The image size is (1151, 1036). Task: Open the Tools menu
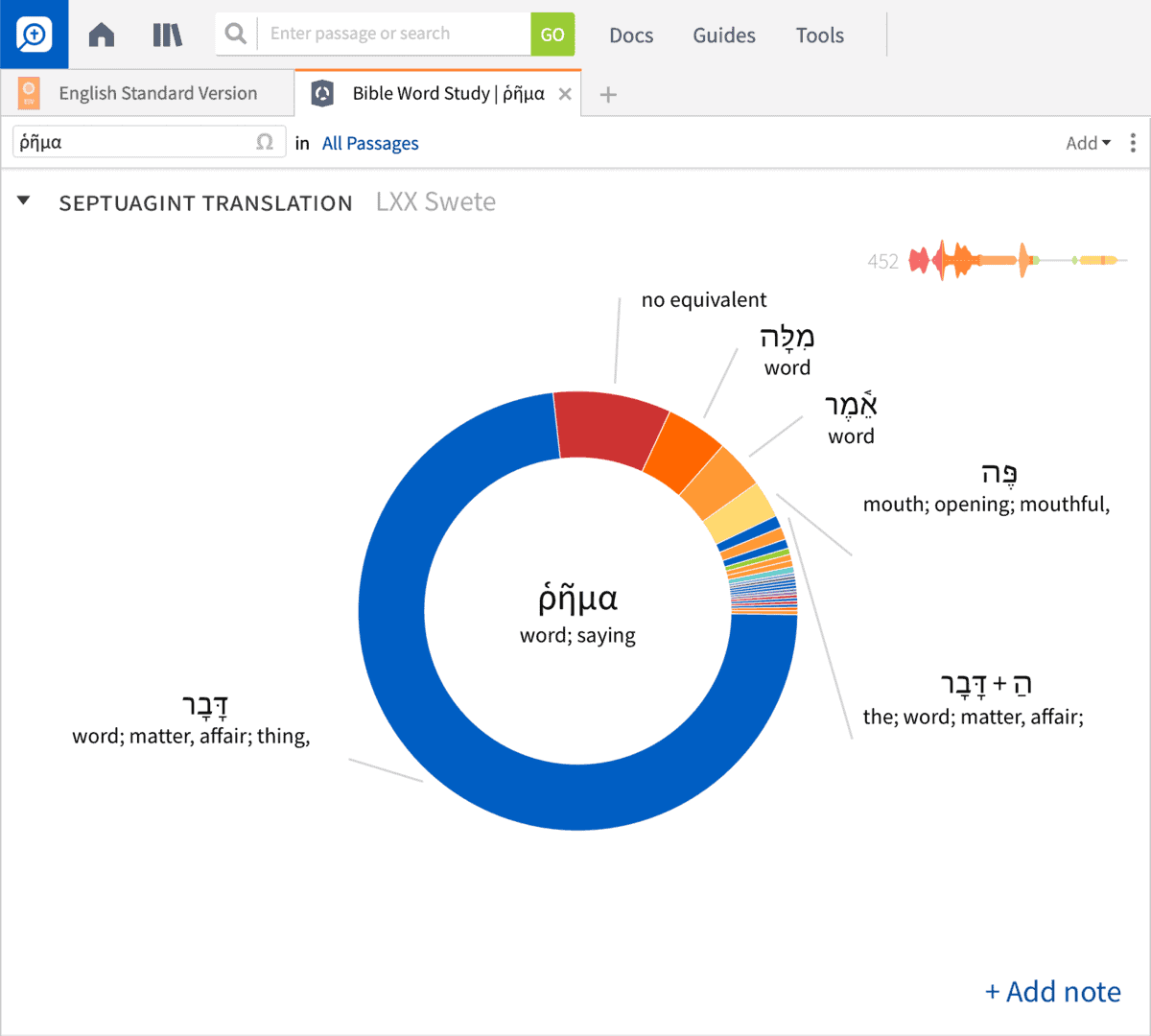pos(819,35)
